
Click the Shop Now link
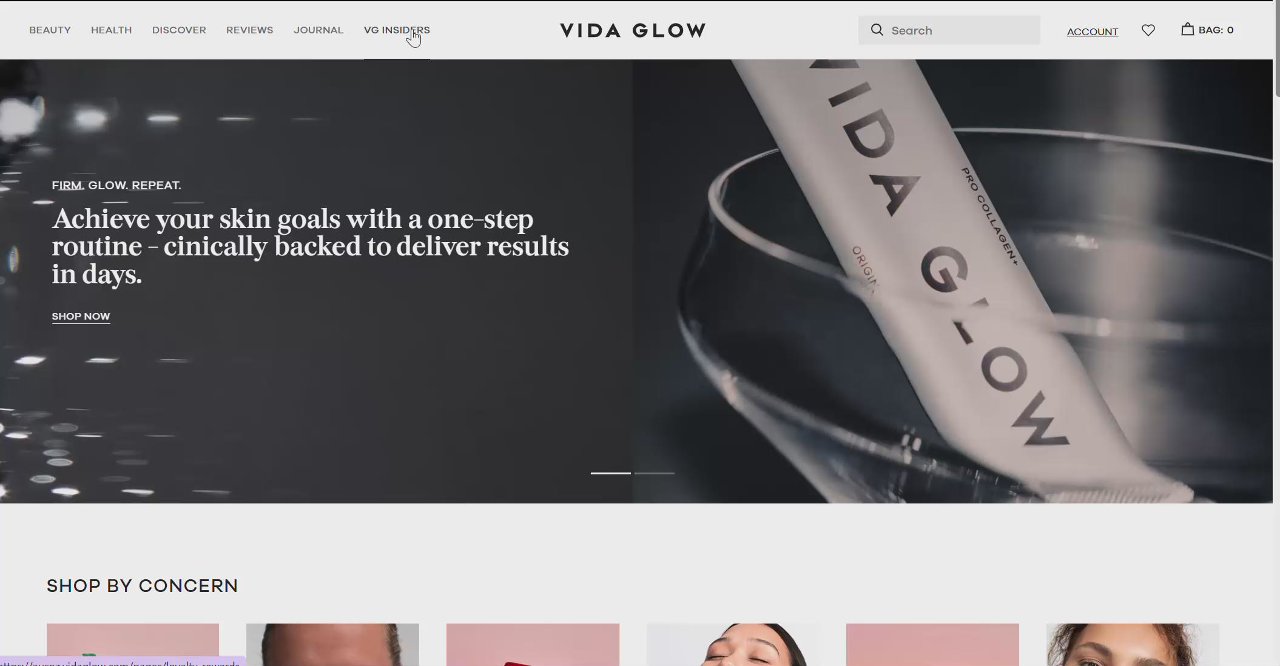pos(81,316)
